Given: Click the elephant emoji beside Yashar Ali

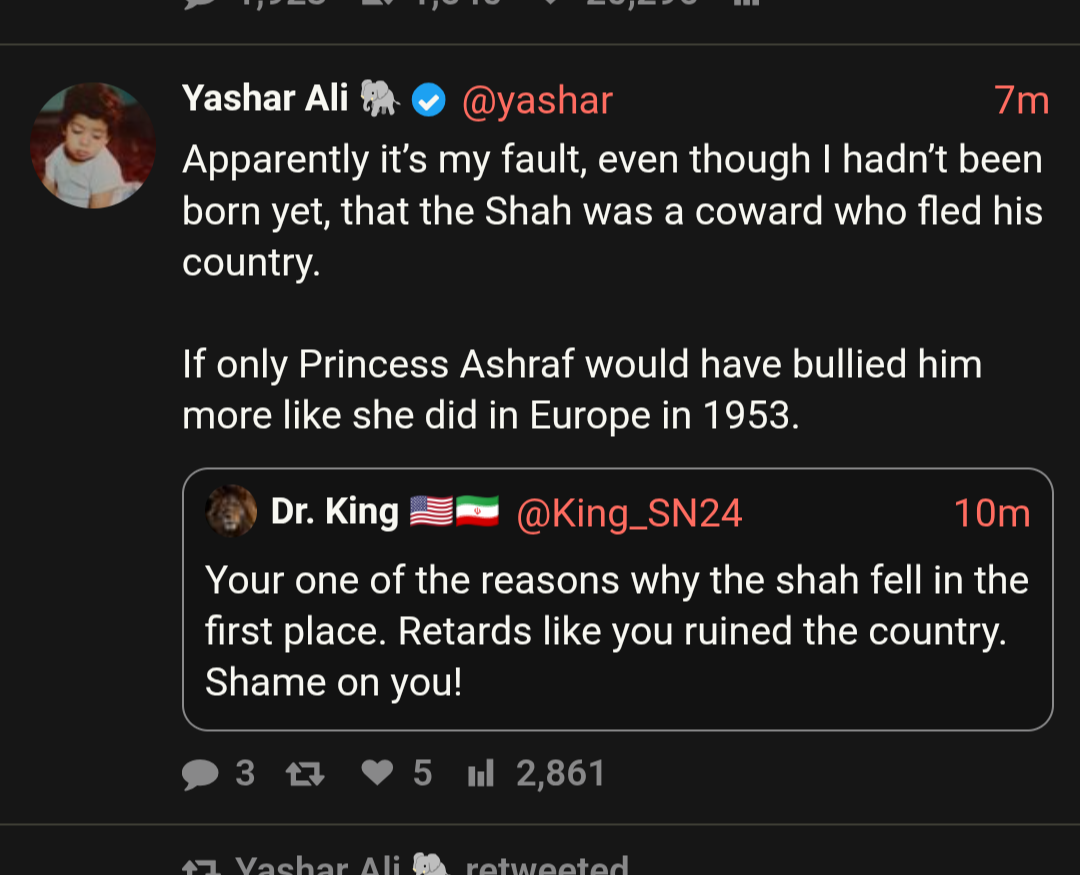Looking at the screenshot, I should tap(380, 99).
